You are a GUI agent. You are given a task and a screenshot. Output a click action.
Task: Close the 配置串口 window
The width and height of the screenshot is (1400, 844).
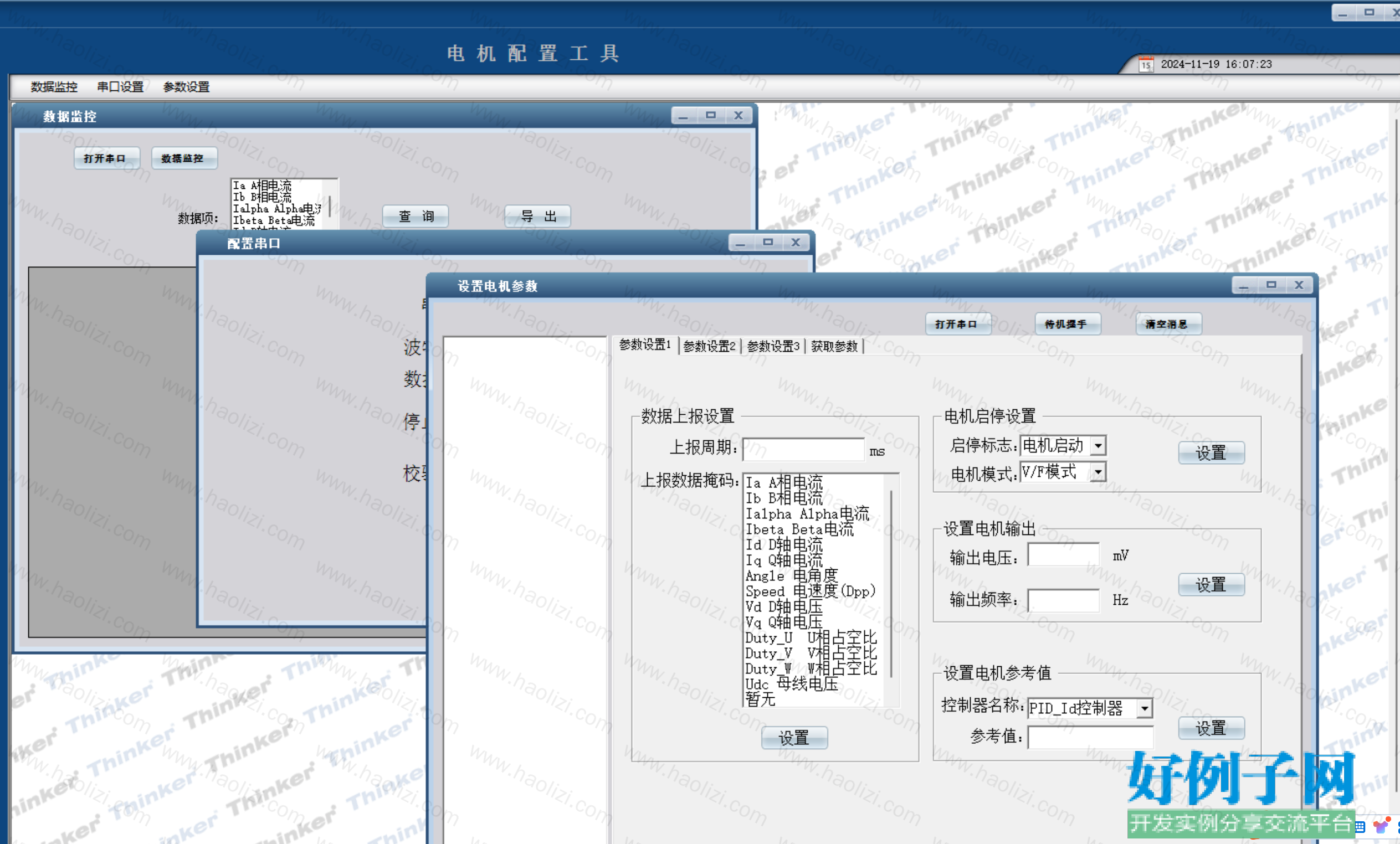pos(796,242)
